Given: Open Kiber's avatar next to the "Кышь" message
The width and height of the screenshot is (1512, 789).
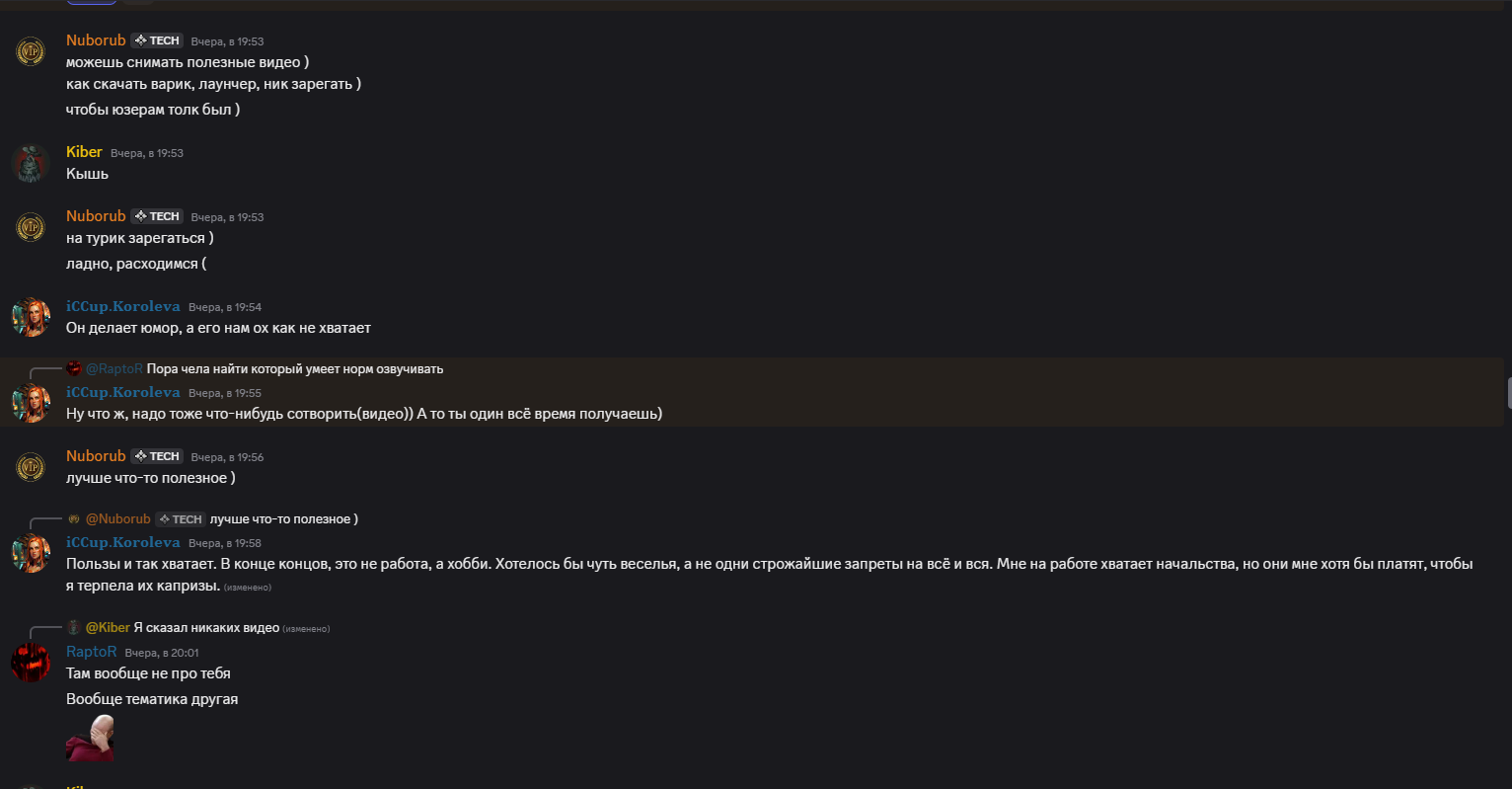Looking at the screenshot, I should point(31,163).
